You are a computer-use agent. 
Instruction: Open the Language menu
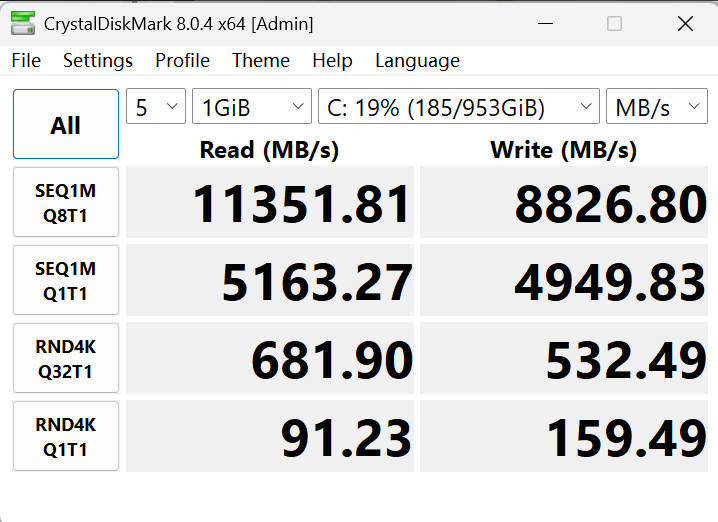click(x=417, y=61)
